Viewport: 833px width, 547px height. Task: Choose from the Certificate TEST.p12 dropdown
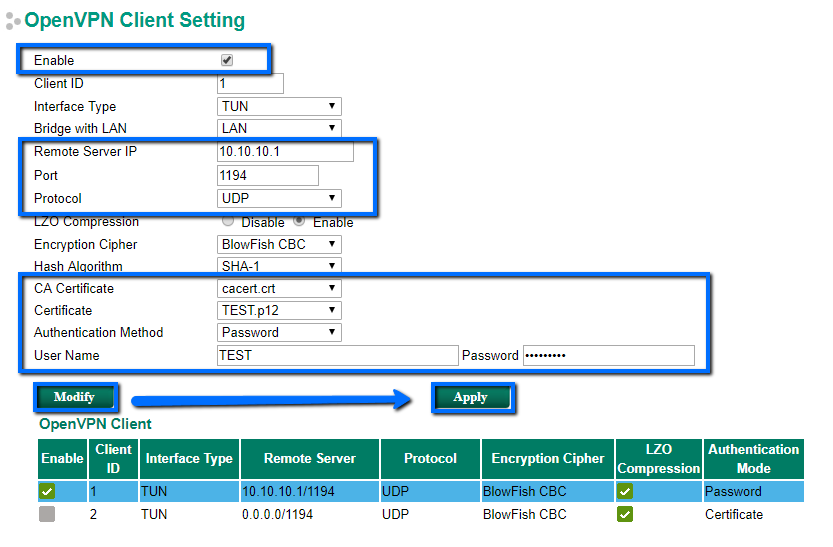click(x=279, y=311)
